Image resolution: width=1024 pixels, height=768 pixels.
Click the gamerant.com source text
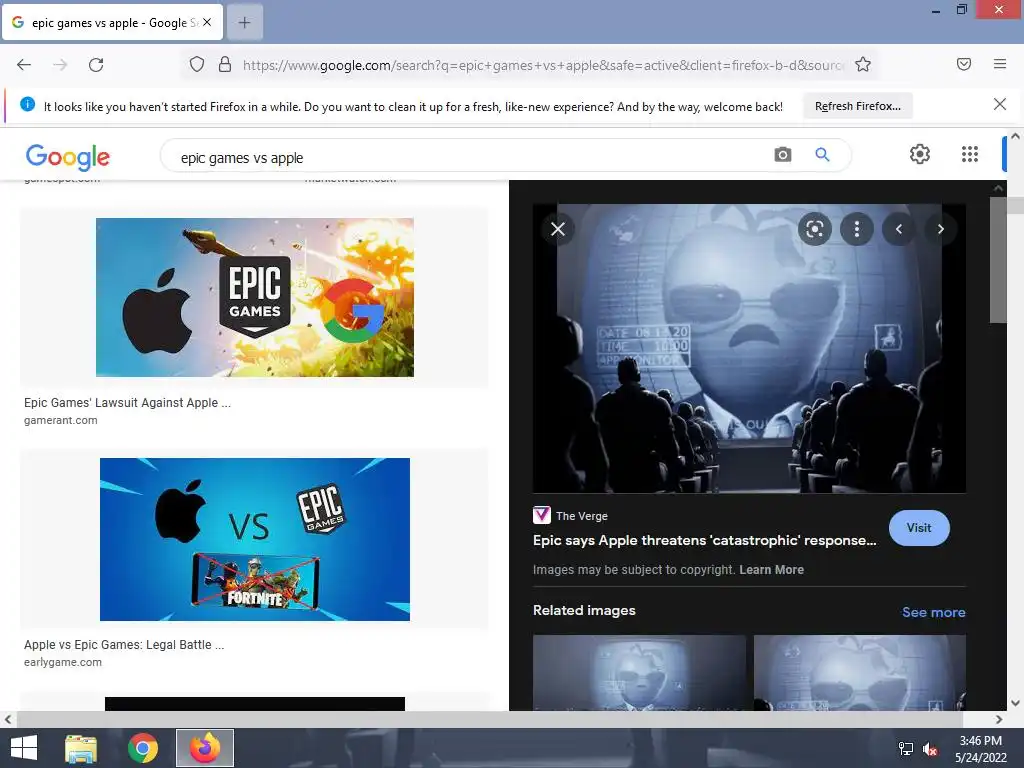point(61,421)
